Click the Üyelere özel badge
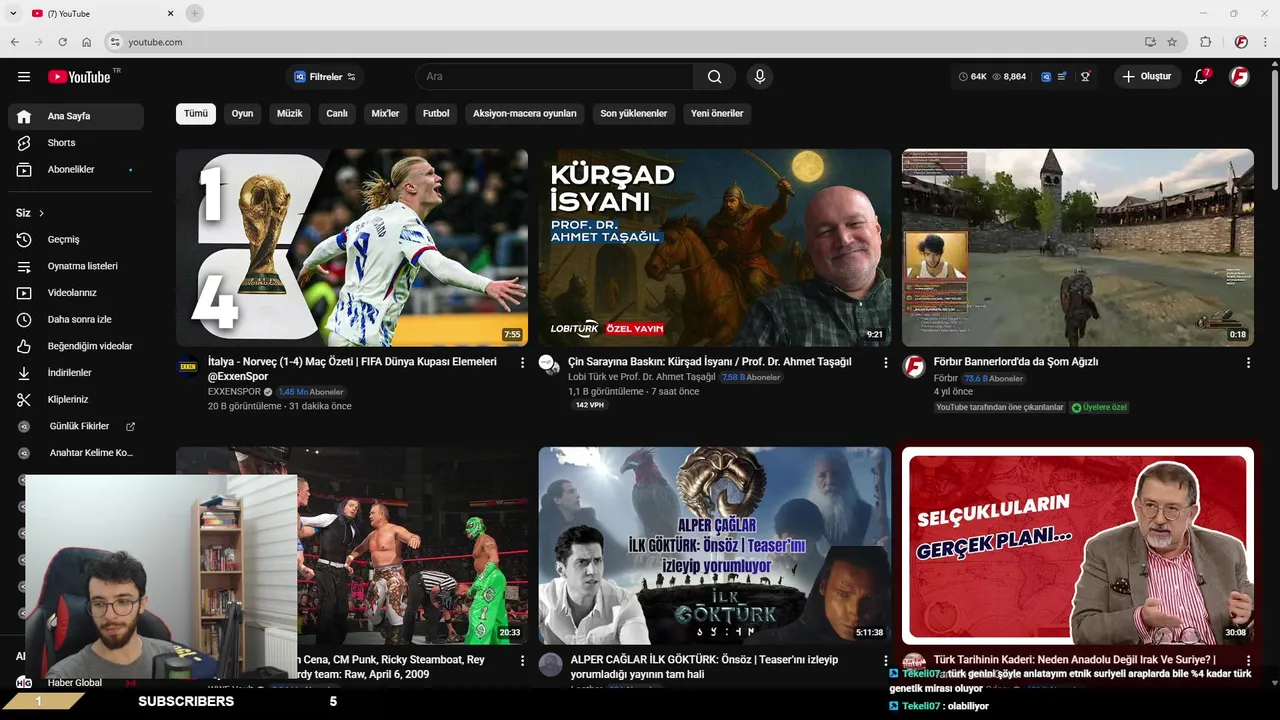The image size is (1280, 720). 1099,408
